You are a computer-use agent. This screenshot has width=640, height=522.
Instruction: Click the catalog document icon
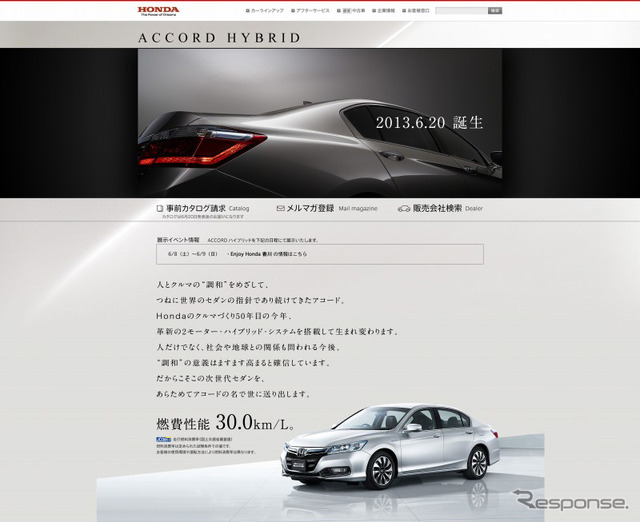160,209
